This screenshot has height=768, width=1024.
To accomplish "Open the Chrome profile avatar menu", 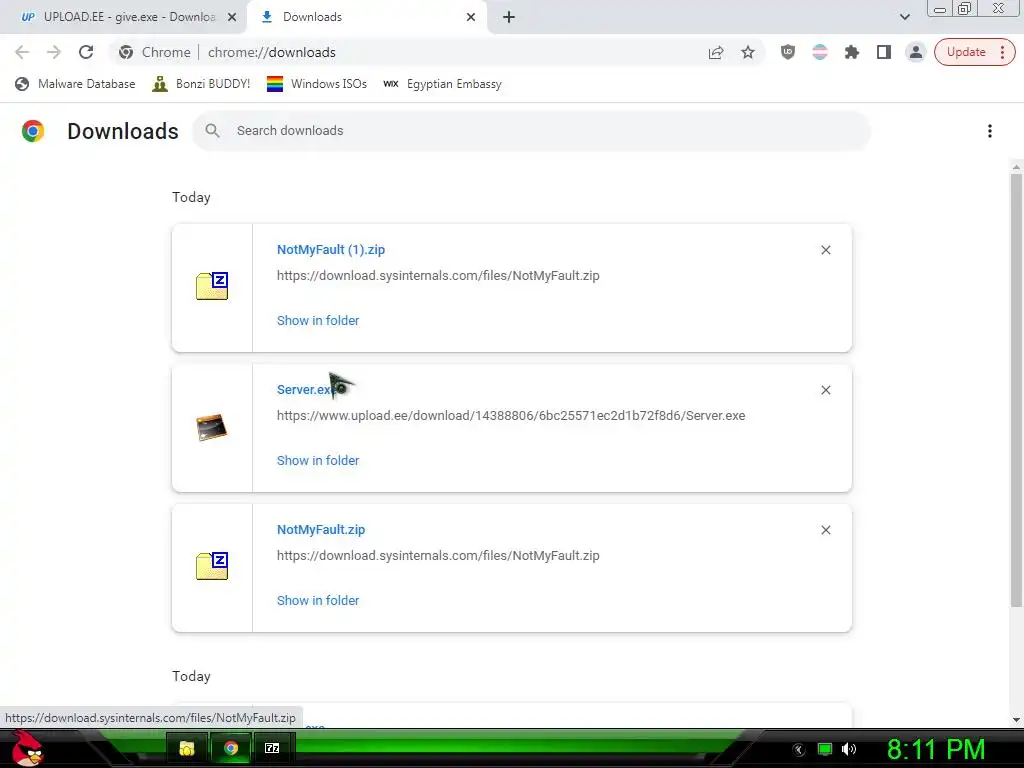I will pos(916,52).
